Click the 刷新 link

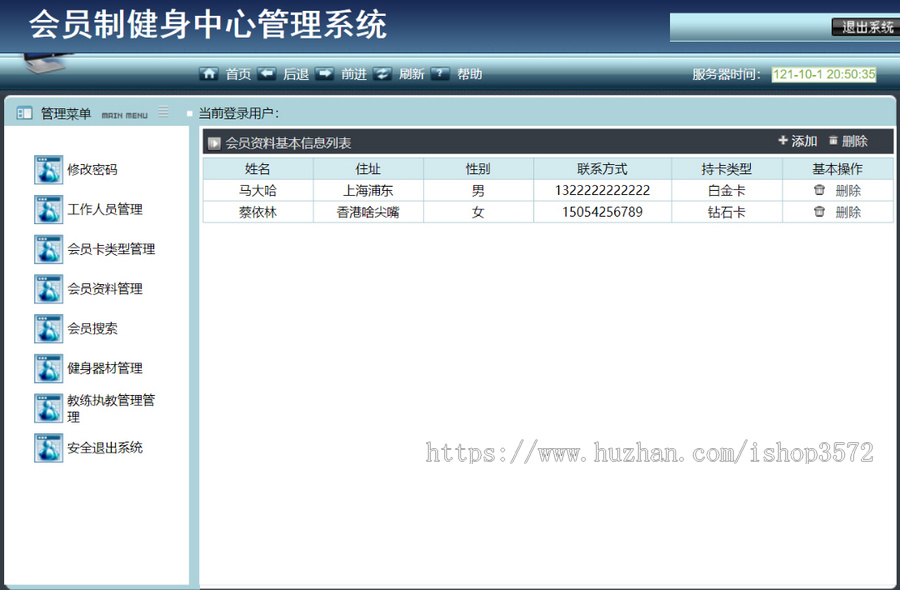(412, 74)
